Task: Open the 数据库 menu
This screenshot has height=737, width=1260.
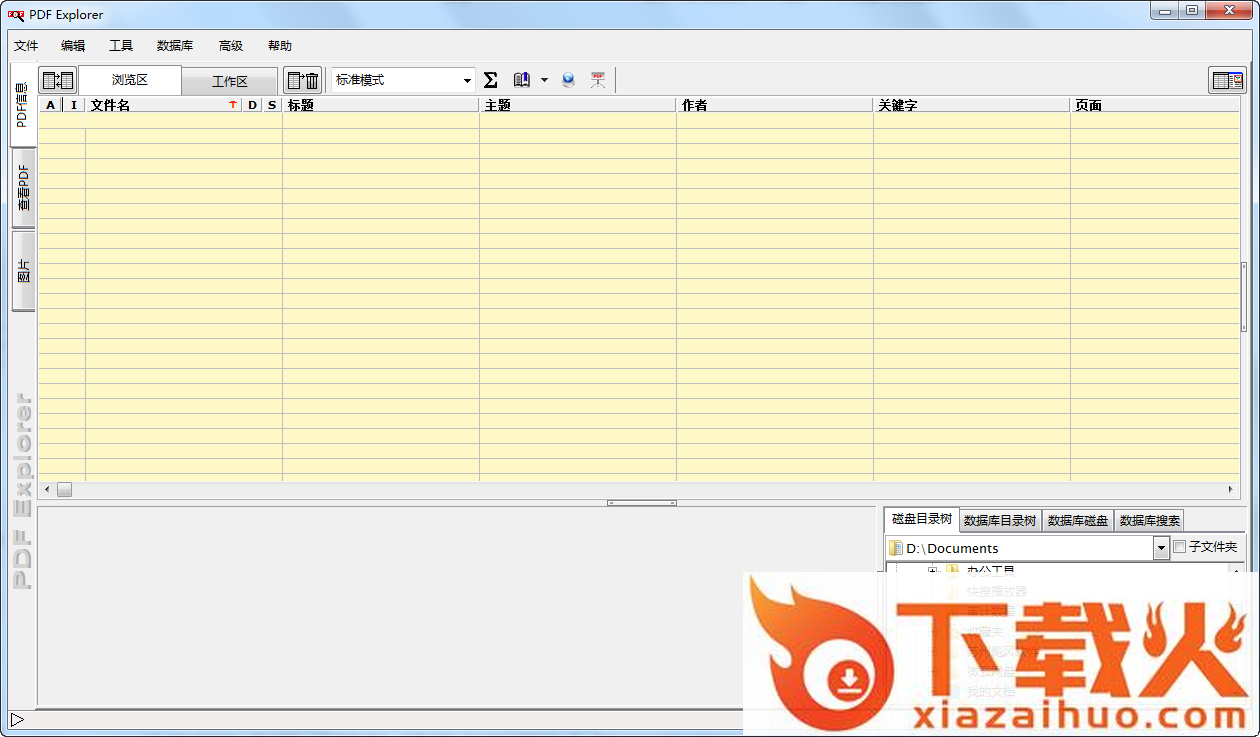Action: tap(175, 46)
